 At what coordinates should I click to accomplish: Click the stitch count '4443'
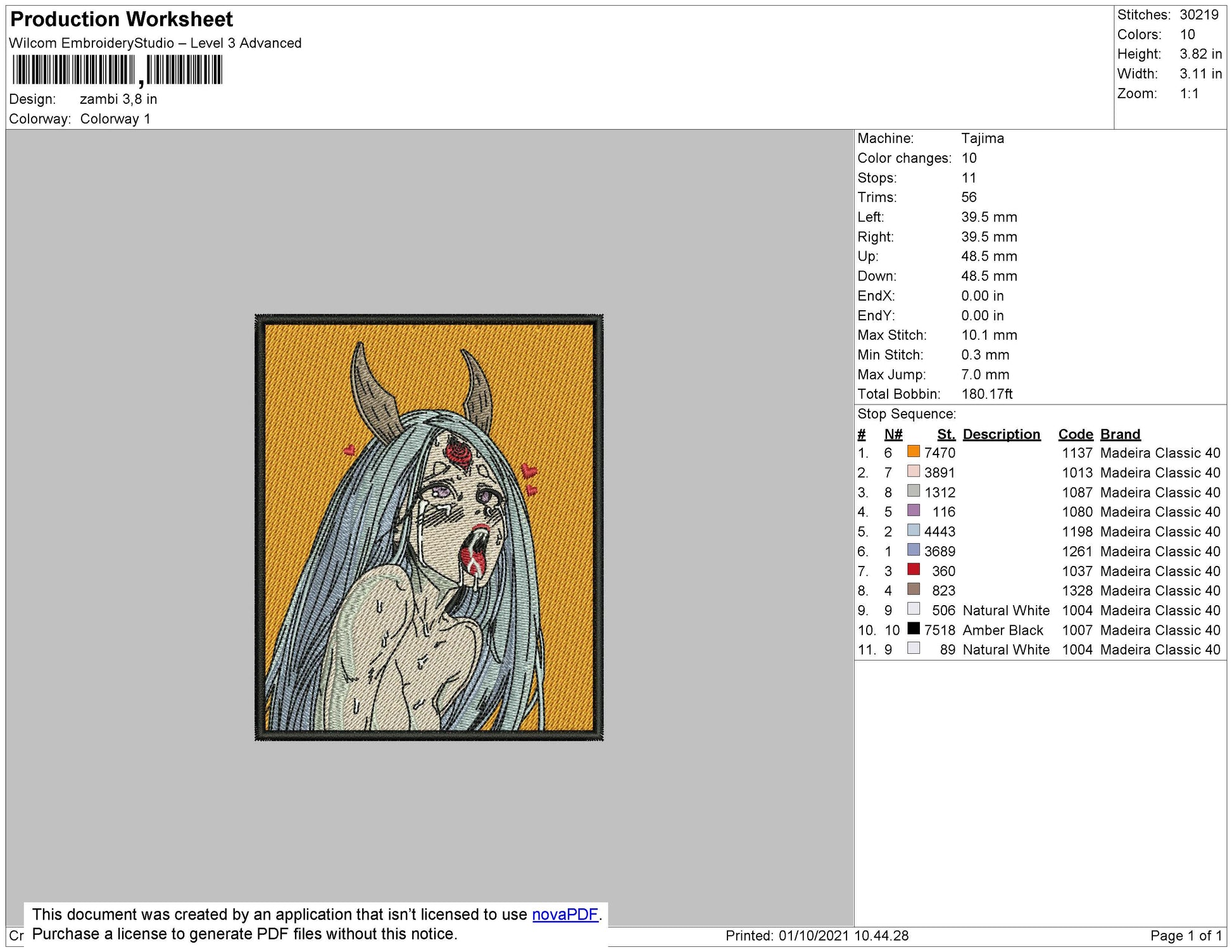pyautogui.click(x=940, y=532)
